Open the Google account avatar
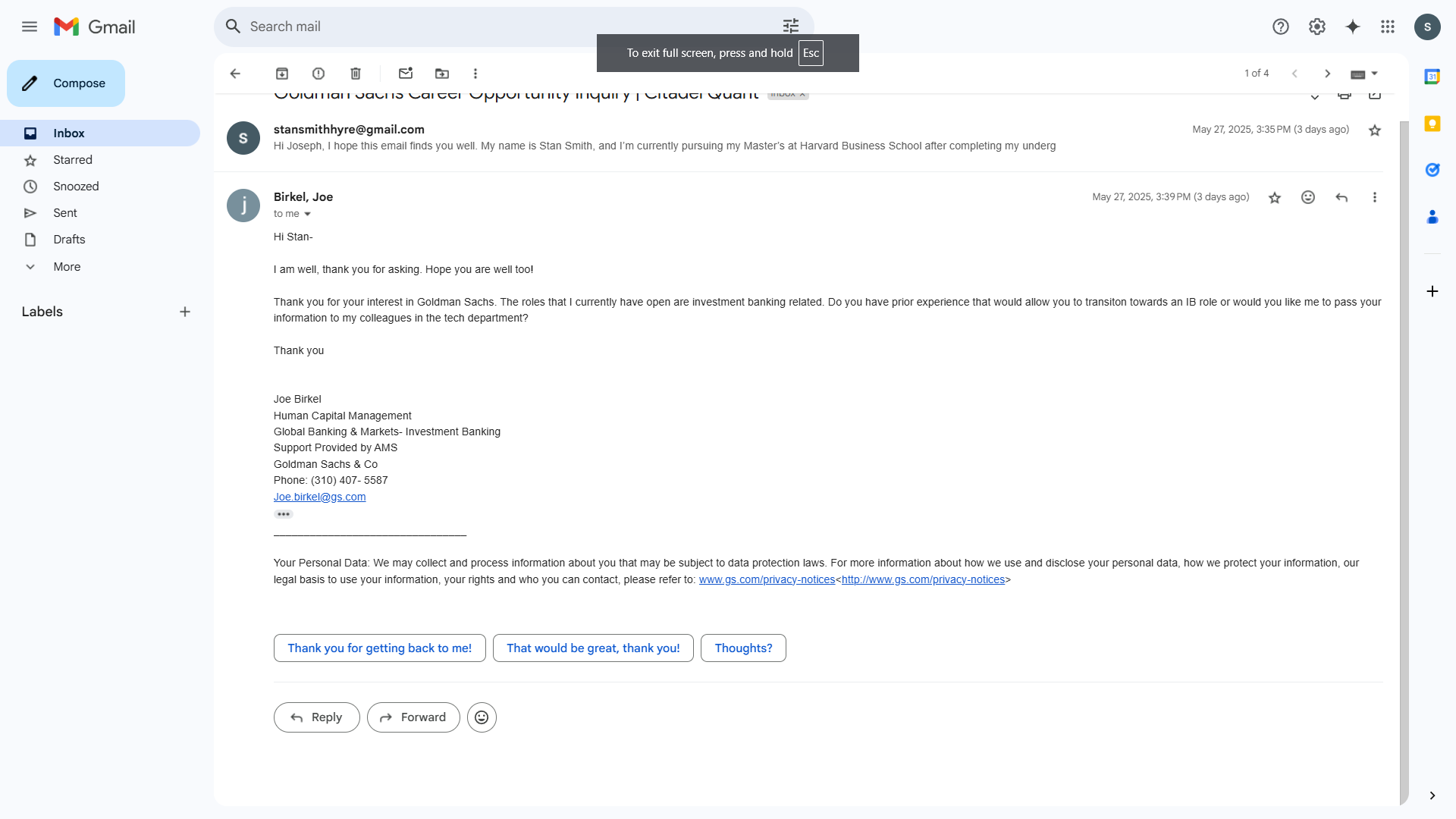Screen dimensions: 1456x819 (x=1427, y=27)
